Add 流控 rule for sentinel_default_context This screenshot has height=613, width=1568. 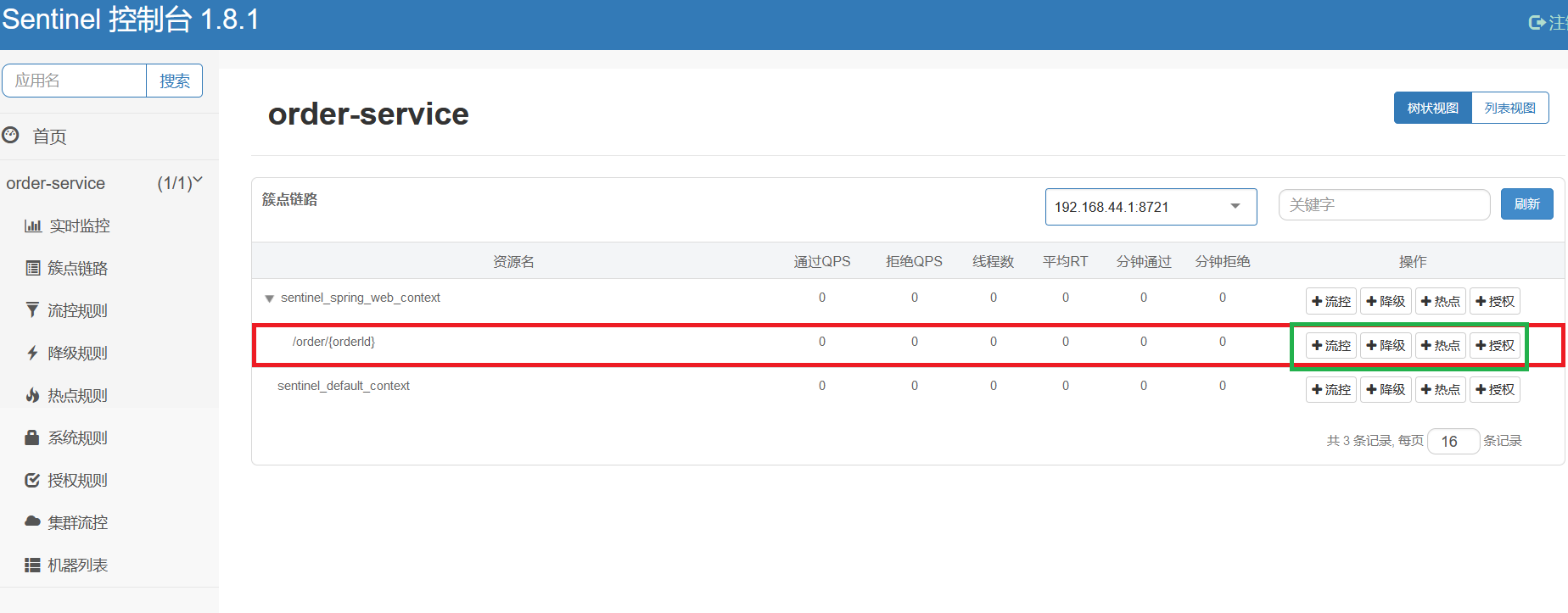pyautogui.click(x=1331, y=389)
